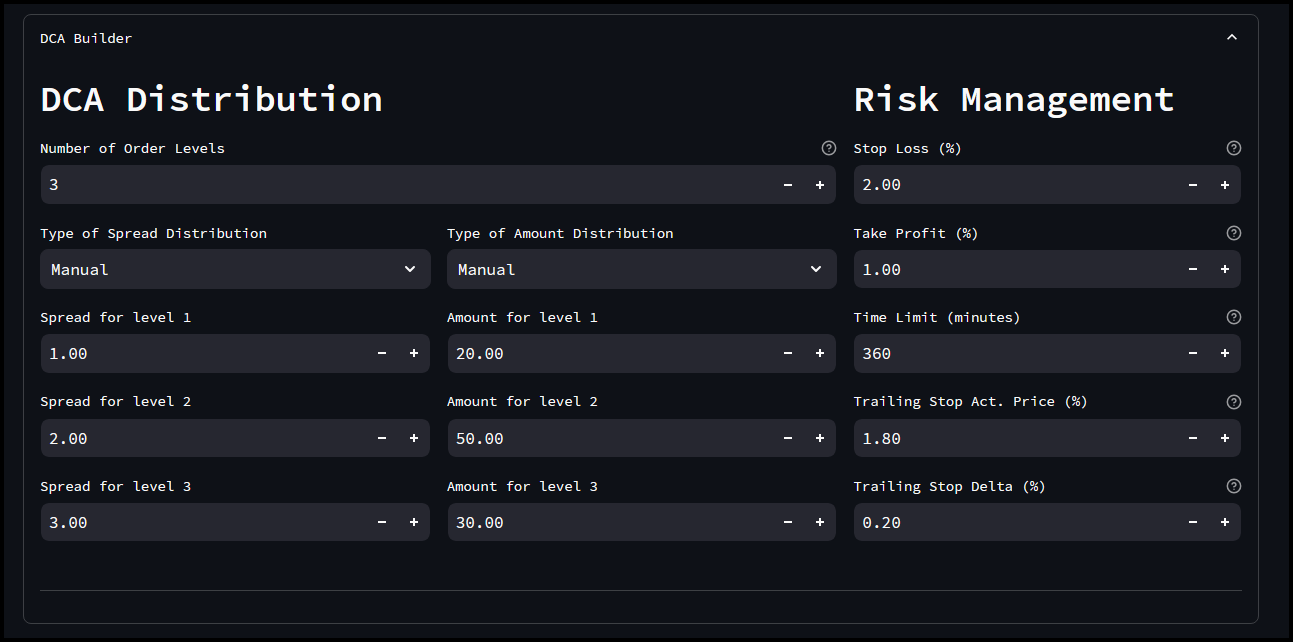This screenshot has width=1293, height=642.
Task: View the Take Profit help tooltip
Action: (x=1233, y=232)
